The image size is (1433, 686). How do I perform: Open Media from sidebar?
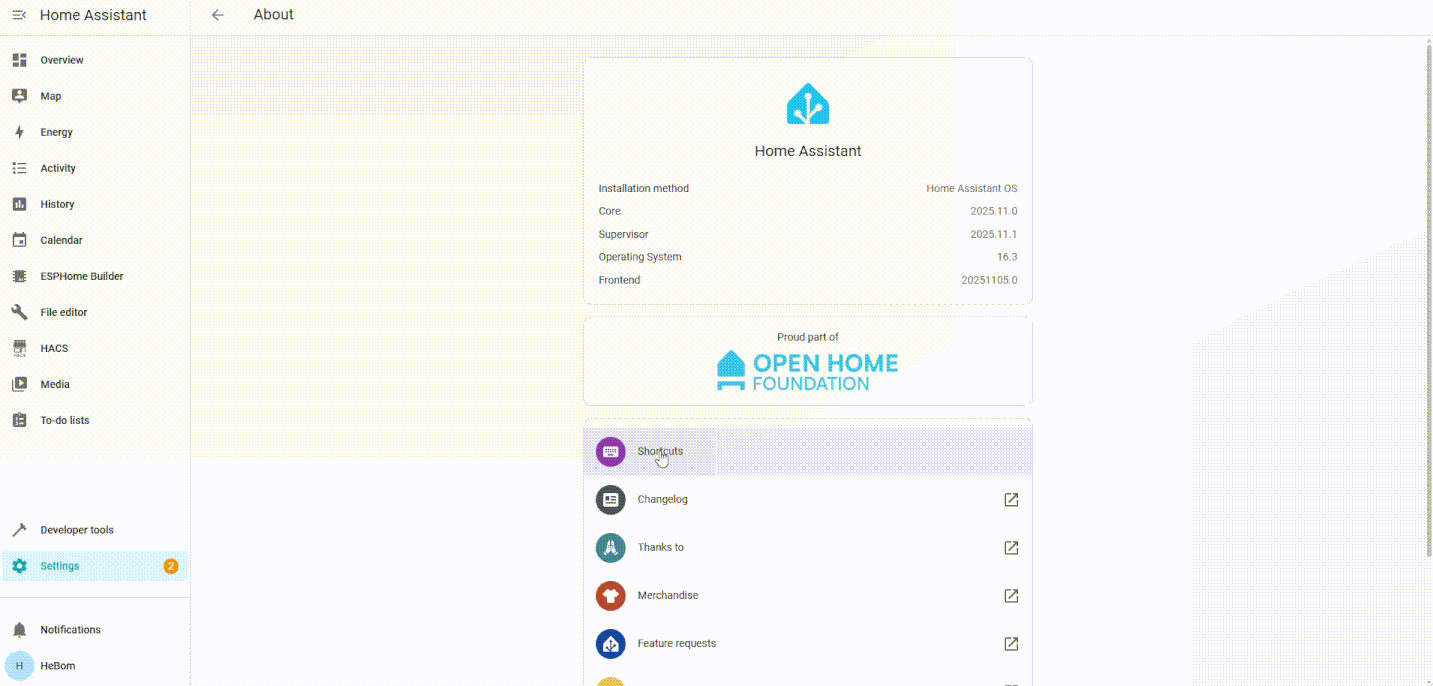pyautogui.click(x=95, y=384)
